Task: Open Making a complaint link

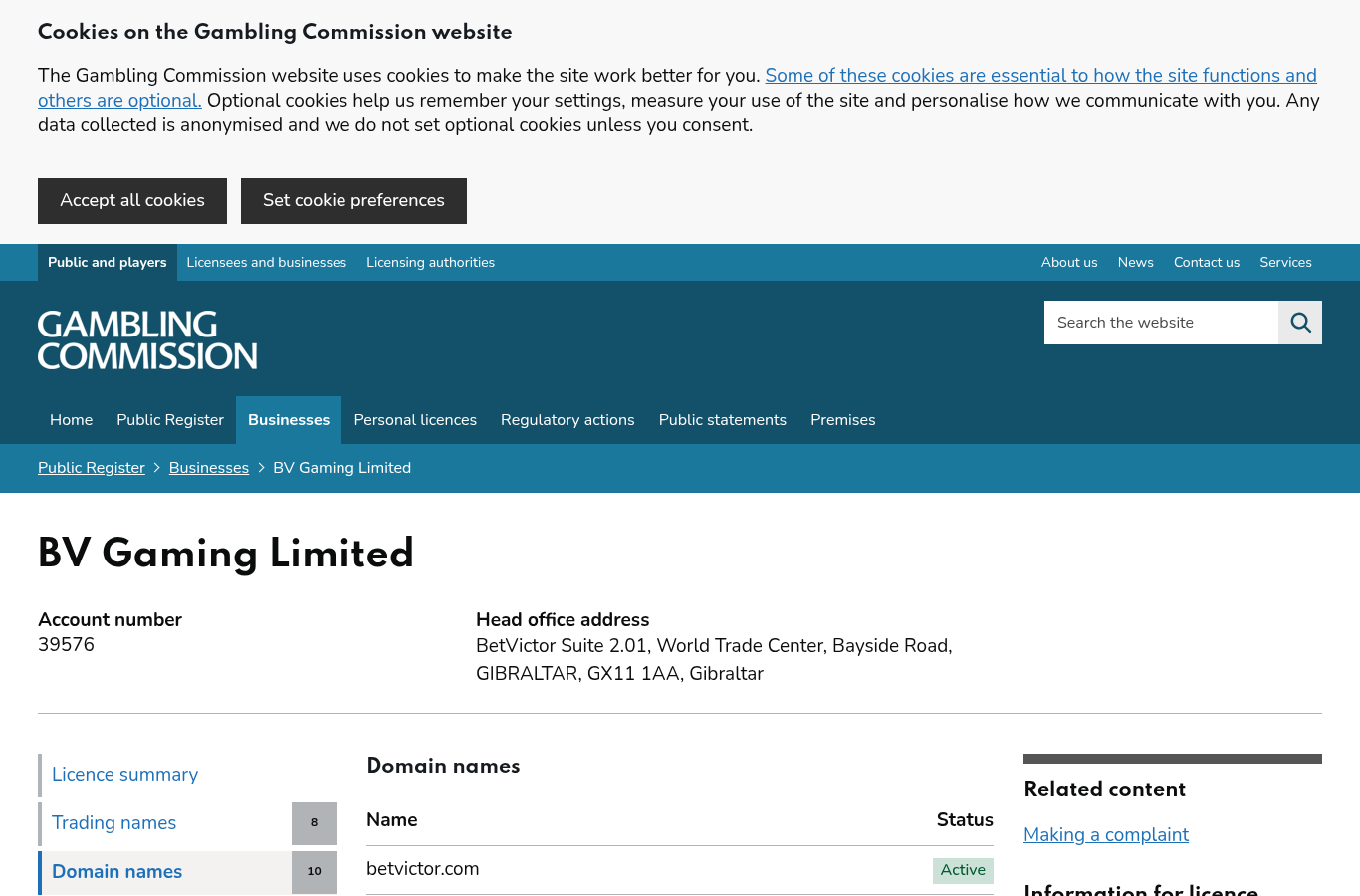Action: [1106, 835]
